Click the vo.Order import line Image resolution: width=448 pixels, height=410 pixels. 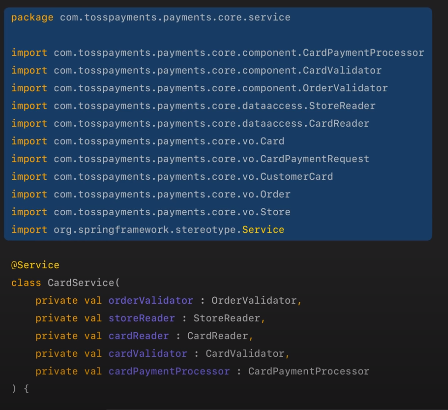[151, 194]
